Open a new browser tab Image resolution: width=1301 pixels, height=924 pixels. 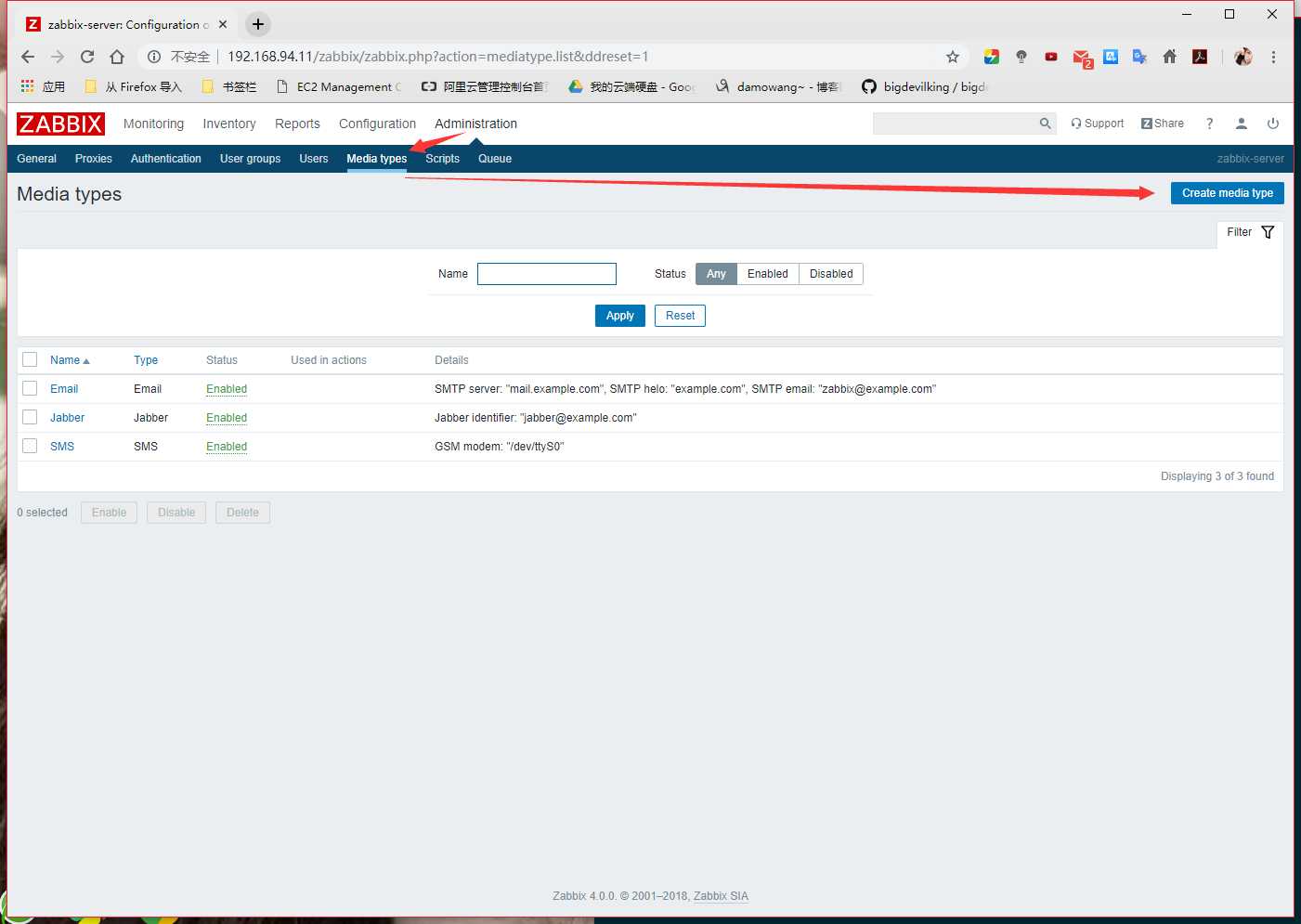coord(258,24)
